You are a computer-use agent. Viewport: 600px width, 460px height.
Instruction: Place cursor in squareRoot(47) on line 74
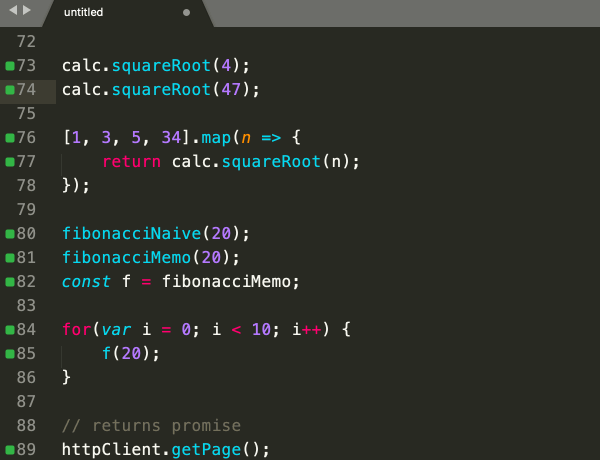coord(181,90)
